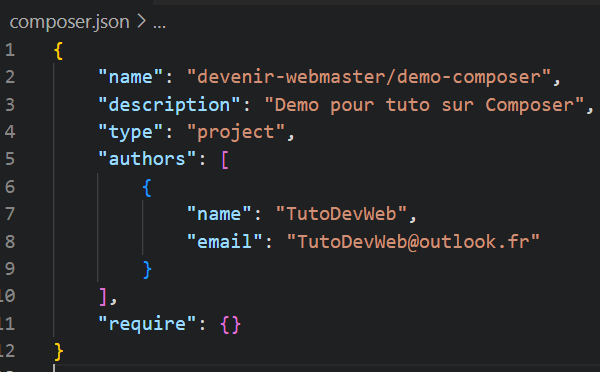600x372 pixels.
Task: Click the "project" value
Action: (x=236, y=132)
